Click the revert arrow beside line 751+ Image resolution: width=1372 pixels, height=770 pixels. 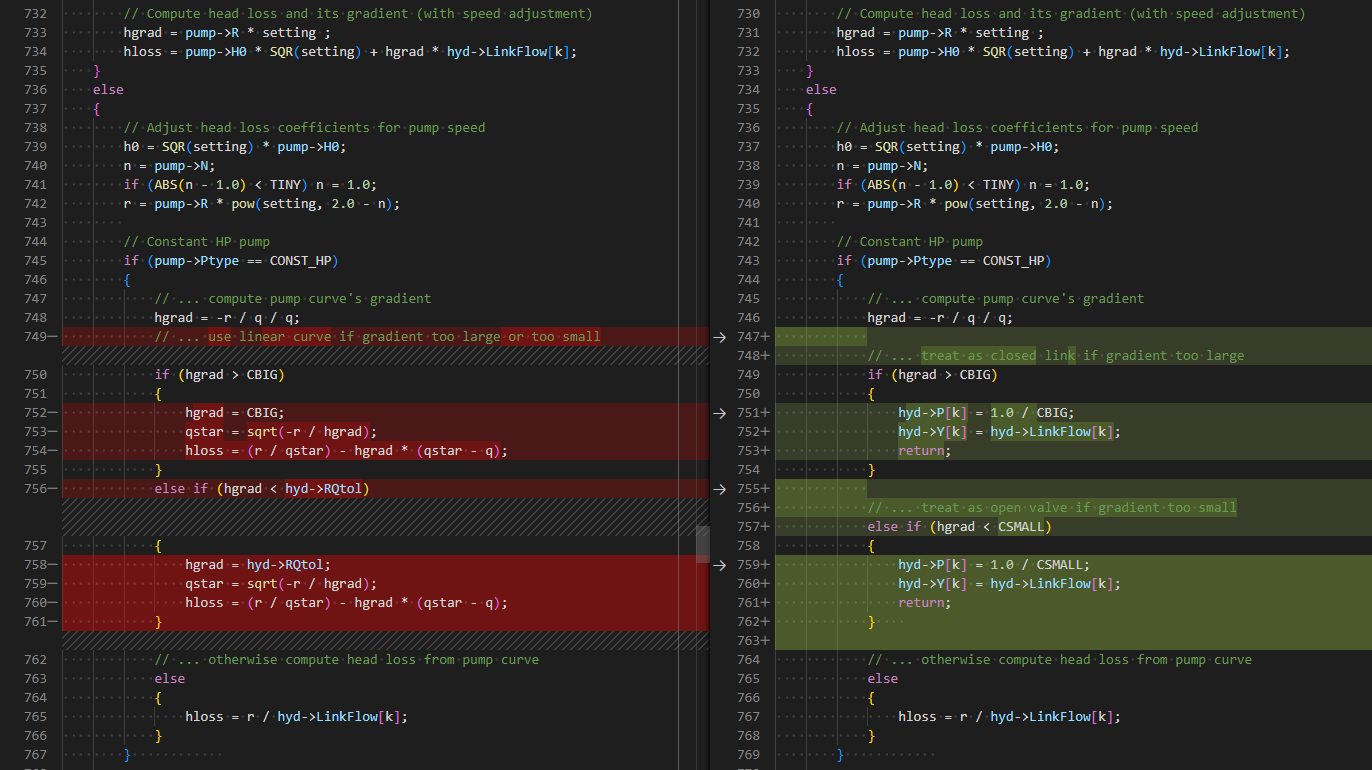719,413
